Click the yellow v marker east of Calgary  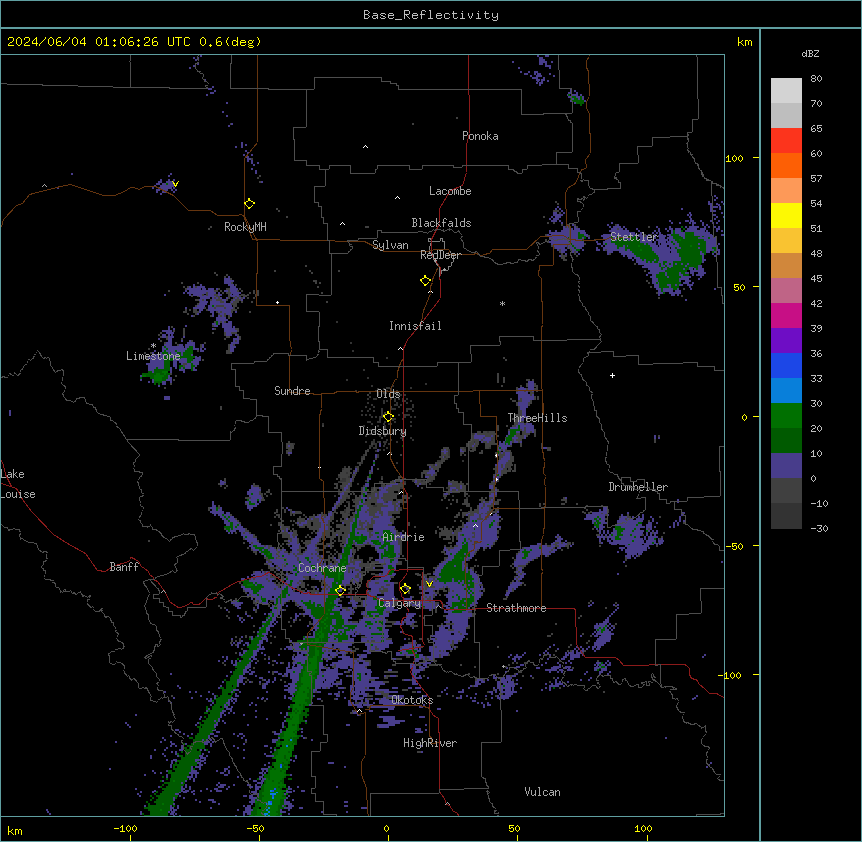429,584
